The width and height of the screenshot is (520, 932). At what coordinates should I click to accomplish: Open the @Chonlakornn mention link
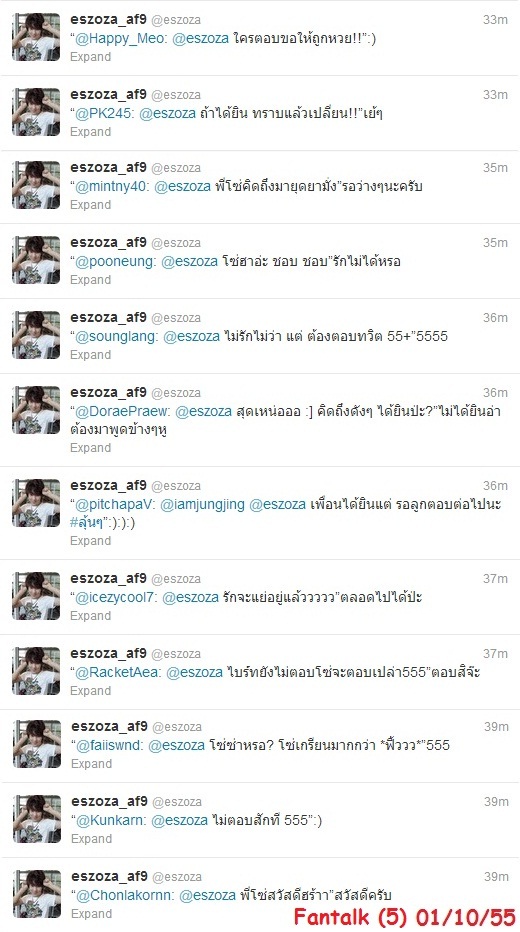(x=125, y=895)
